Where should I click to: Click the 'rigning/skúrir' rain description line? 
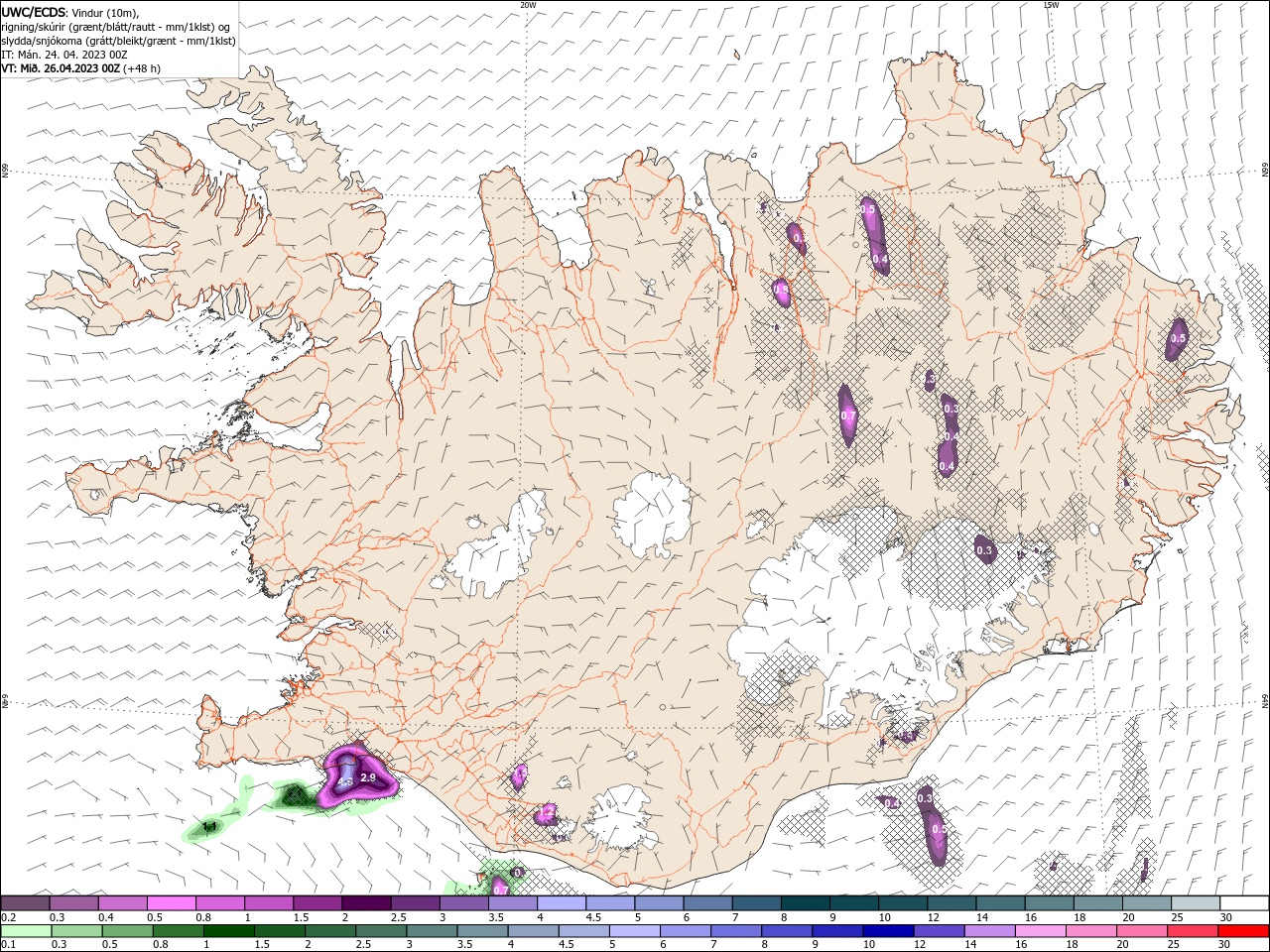[116, 27]
